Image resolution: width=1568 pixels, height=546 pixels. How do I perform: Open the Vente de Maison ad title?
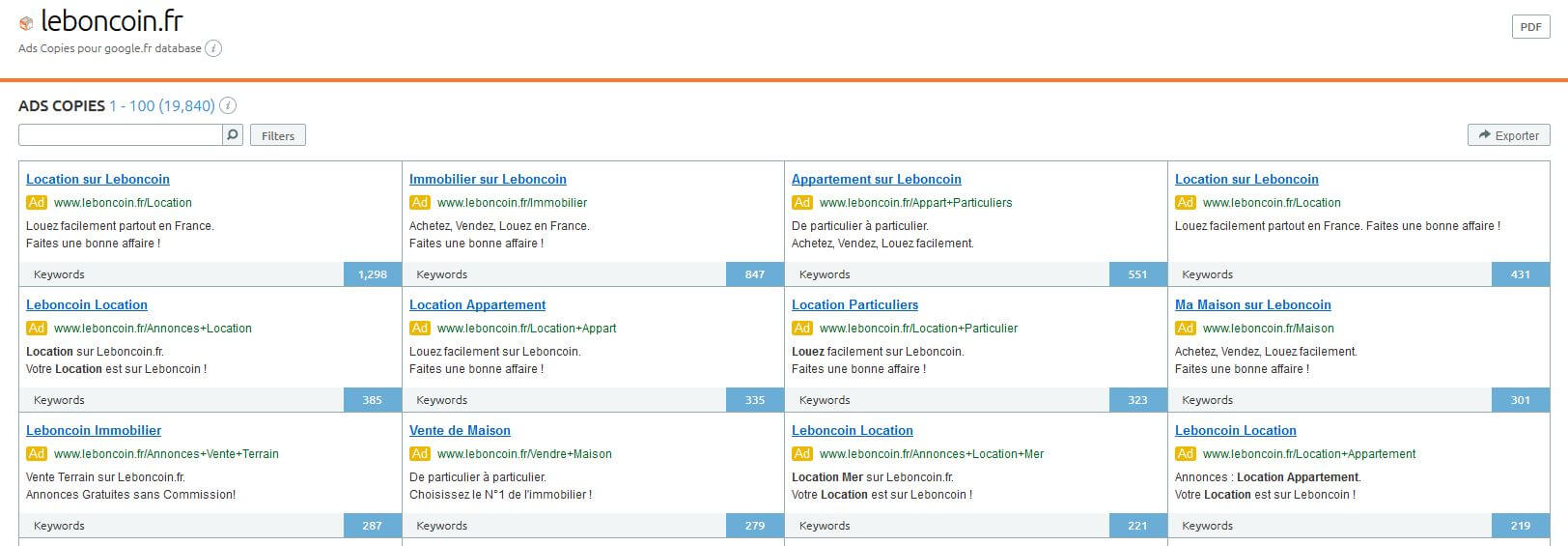(x=460, y=430)
